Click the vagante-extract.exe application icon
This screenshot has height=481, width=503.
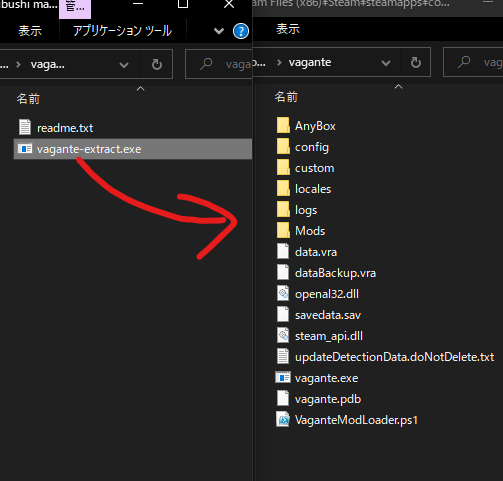point(25,149)
